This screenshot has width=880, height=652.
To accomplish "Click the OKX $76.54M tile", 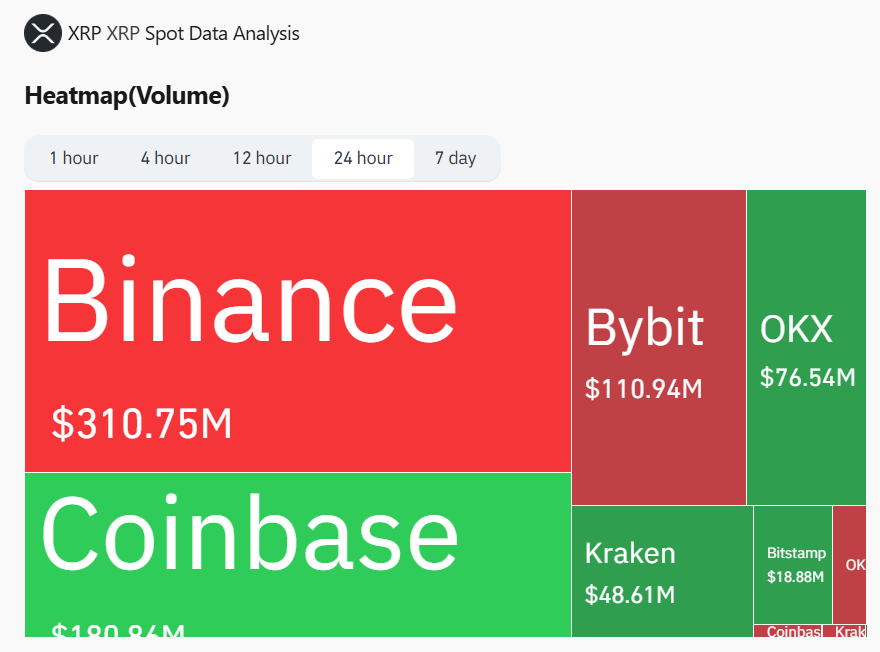I will [x=806, y=347].
